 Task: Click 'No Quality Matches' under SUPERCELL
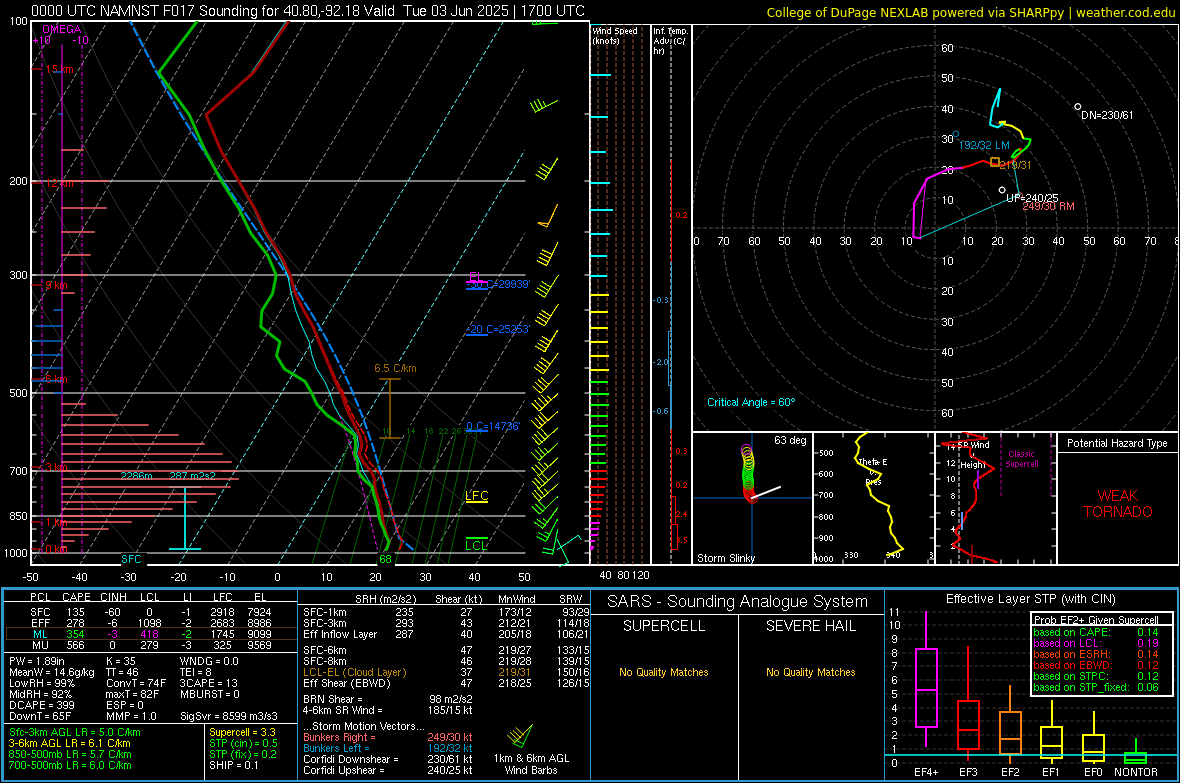[x=664, y=672]
